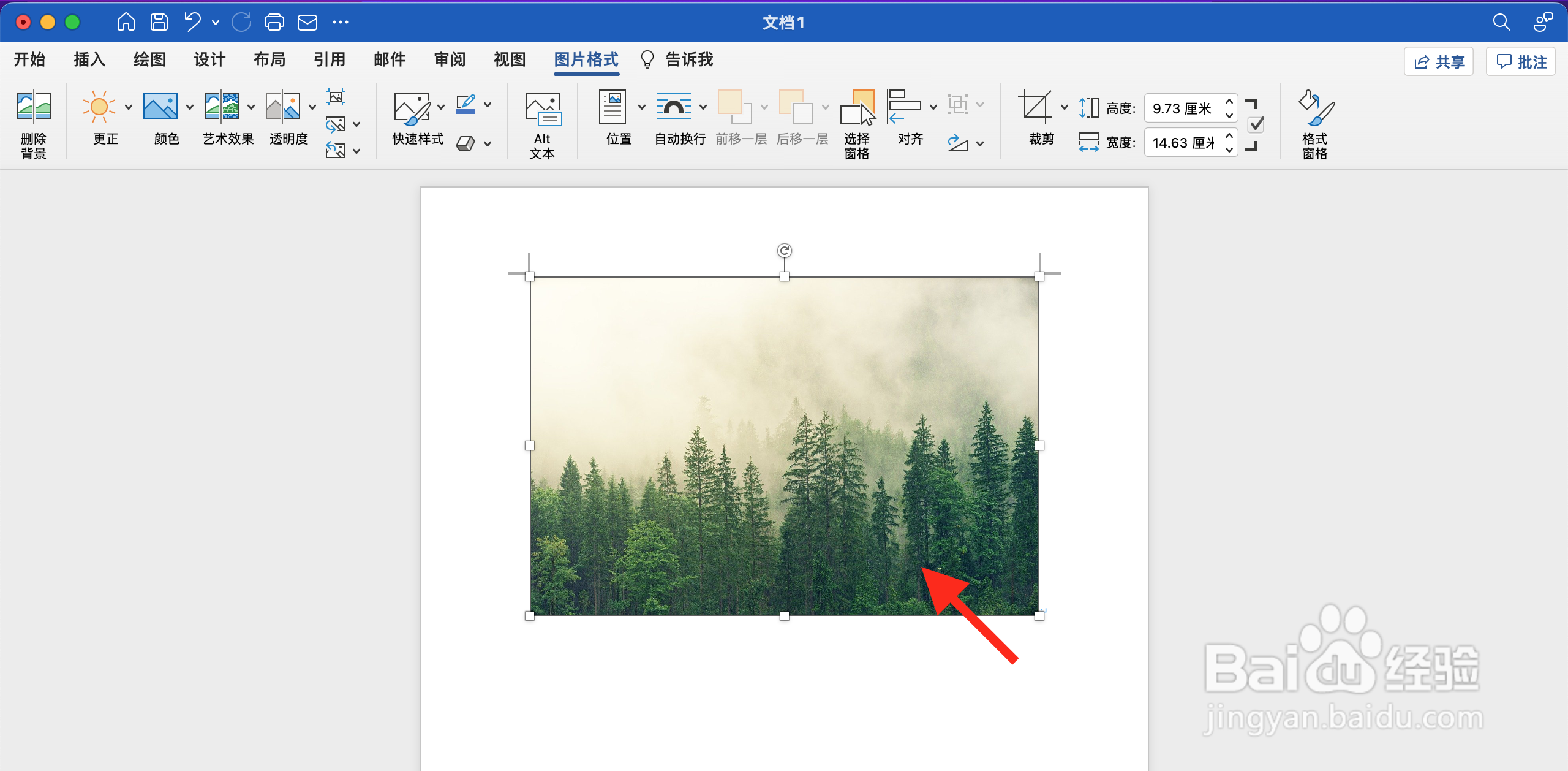Click the Change Picture icon
Viewport: 1568px width, 771px height.
(x=336, y=124)
